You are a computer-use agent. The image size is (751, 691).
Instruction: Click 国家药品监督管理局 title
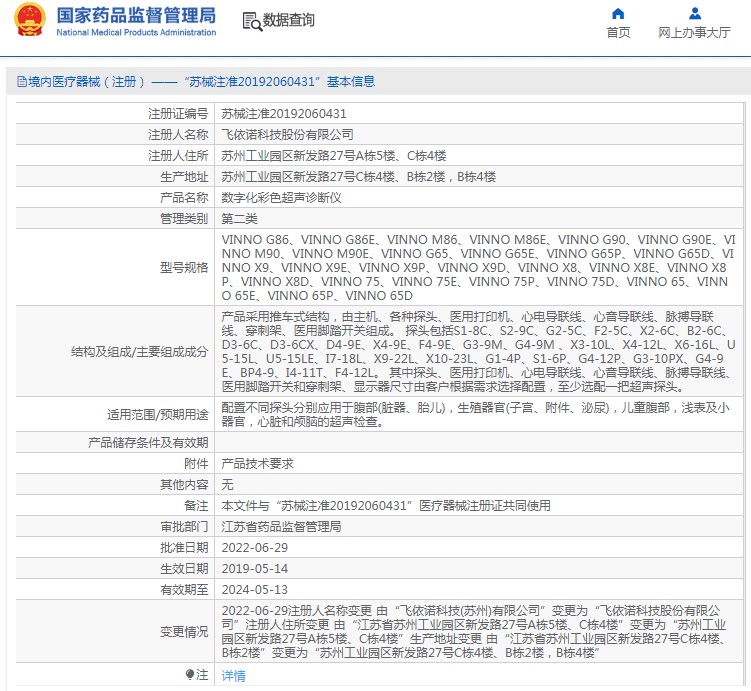(x=136, y=15)
